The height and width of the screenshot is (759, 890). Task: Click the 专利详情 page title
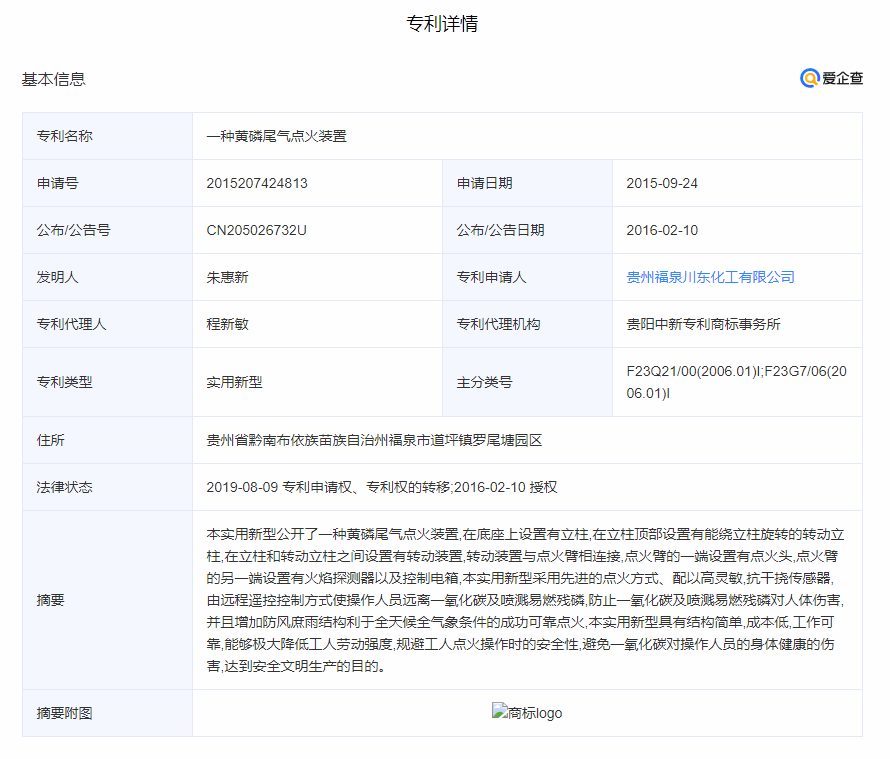pyautogui.click(x=441, y=24)
